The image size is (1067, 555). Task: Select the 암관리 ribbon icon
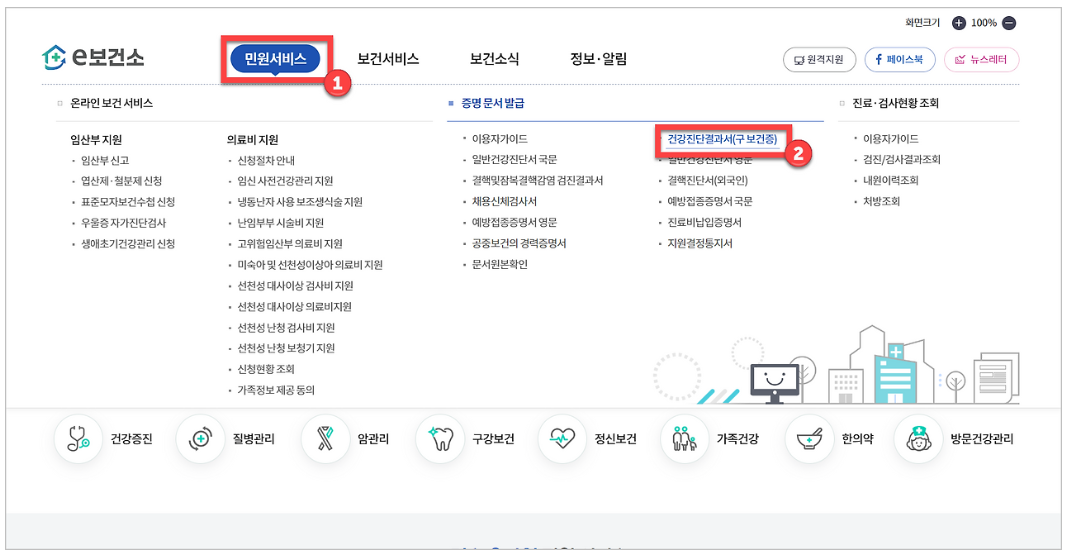click(326, 439)
